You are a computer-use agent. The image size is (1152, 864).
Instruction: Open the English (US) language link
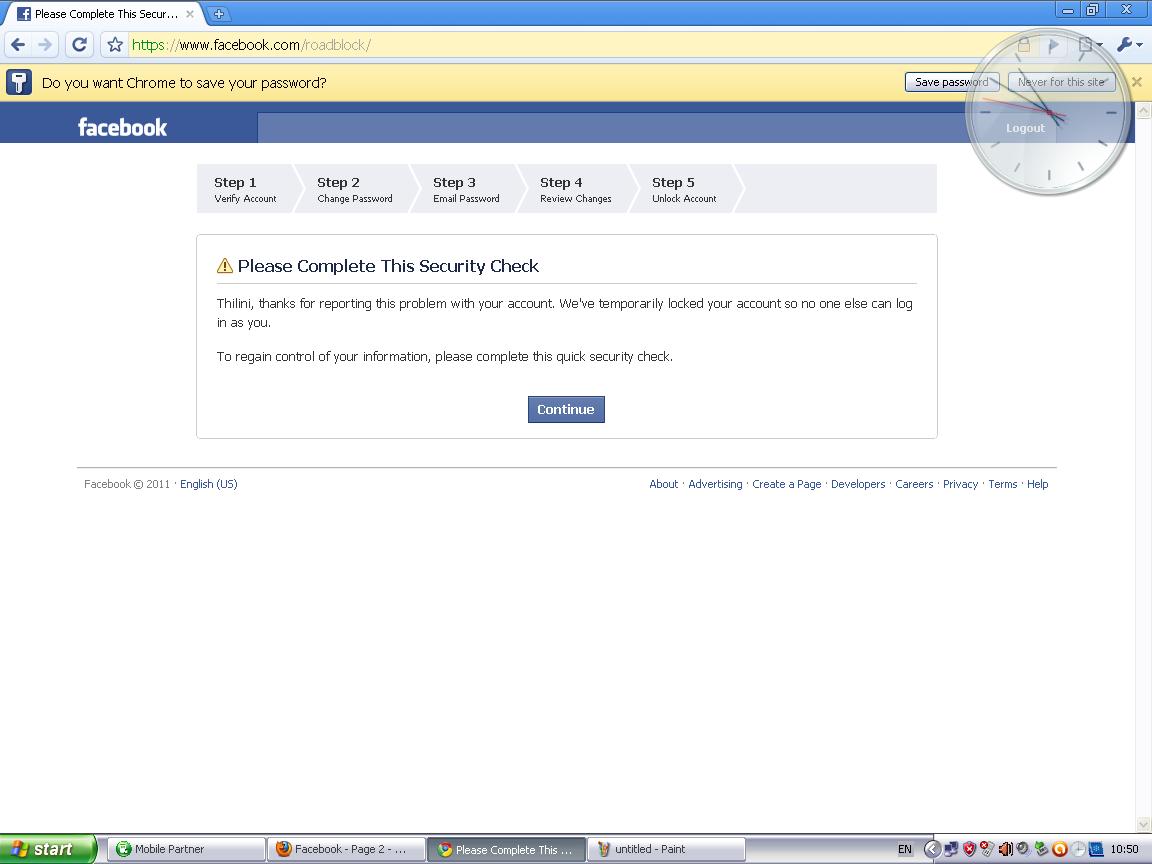coord(209,484)
